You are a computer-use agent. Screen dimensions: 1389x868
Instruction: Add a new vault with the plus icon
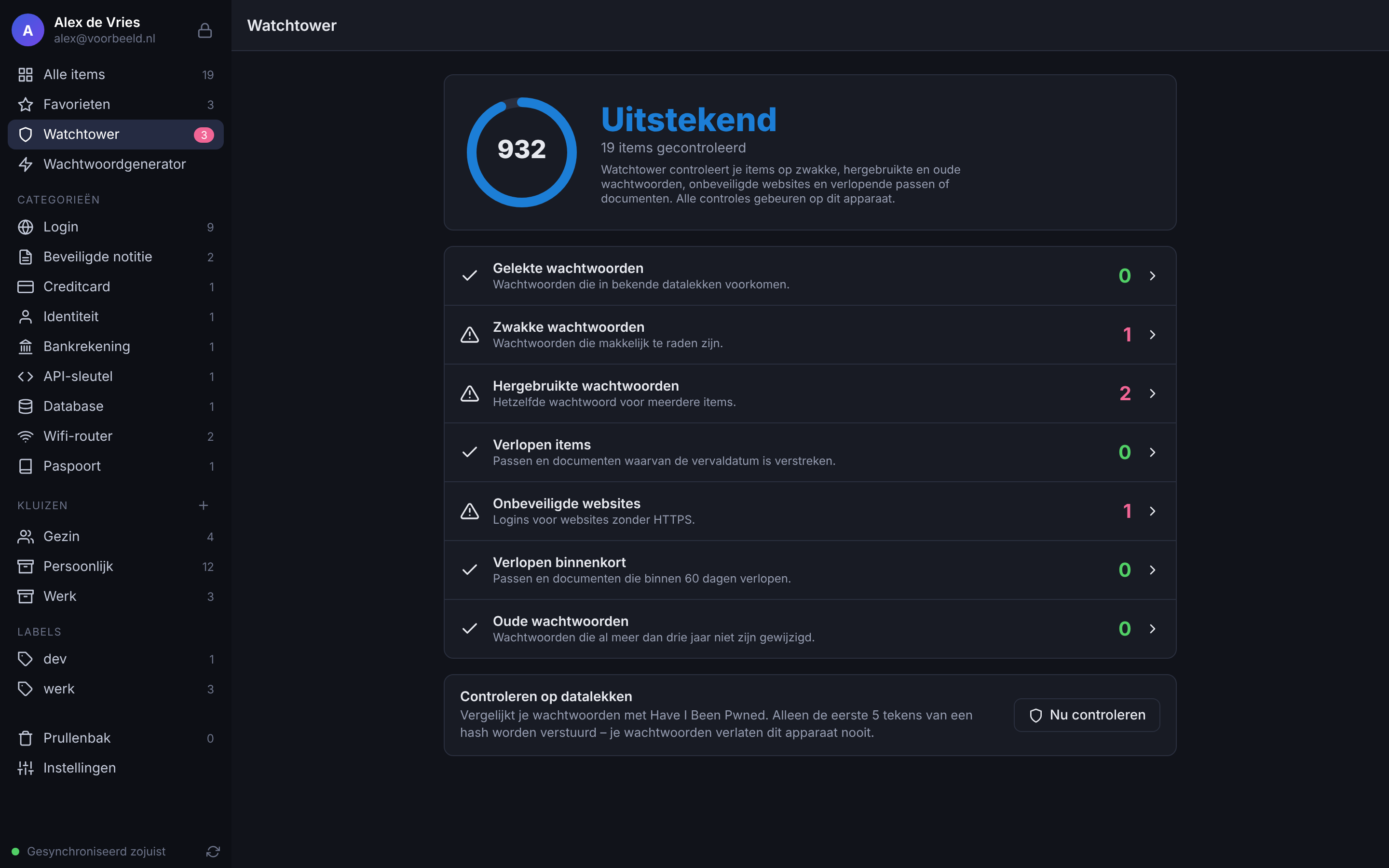pos(203,505)
